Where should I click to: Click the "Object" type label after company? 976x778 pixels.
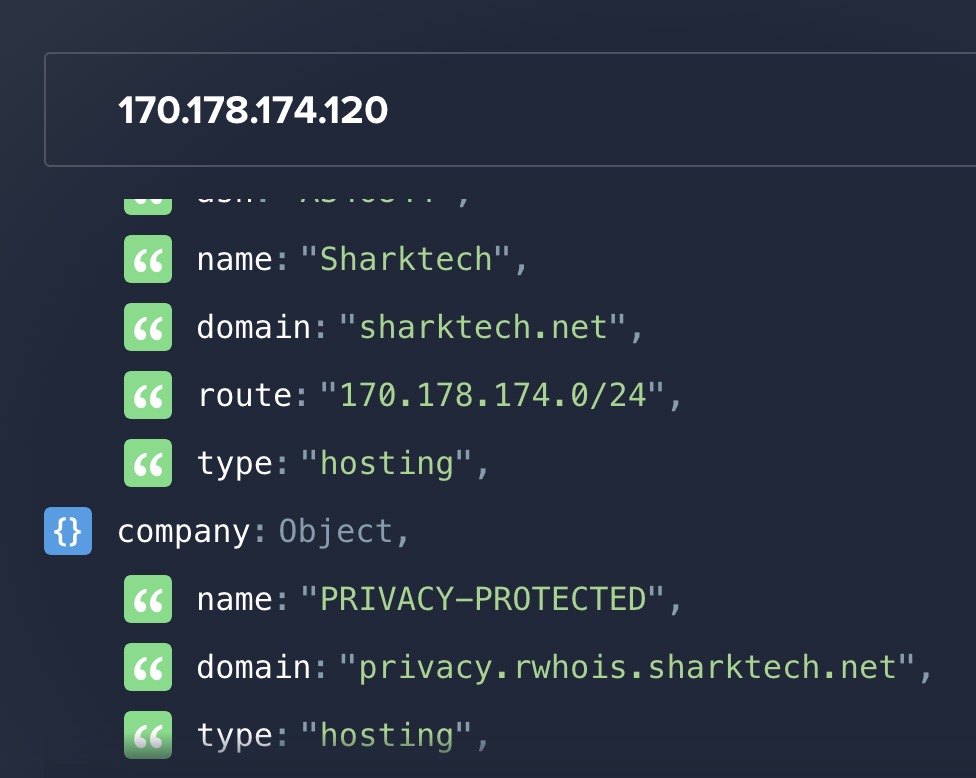pyautogui.click(x=336, y=532)
